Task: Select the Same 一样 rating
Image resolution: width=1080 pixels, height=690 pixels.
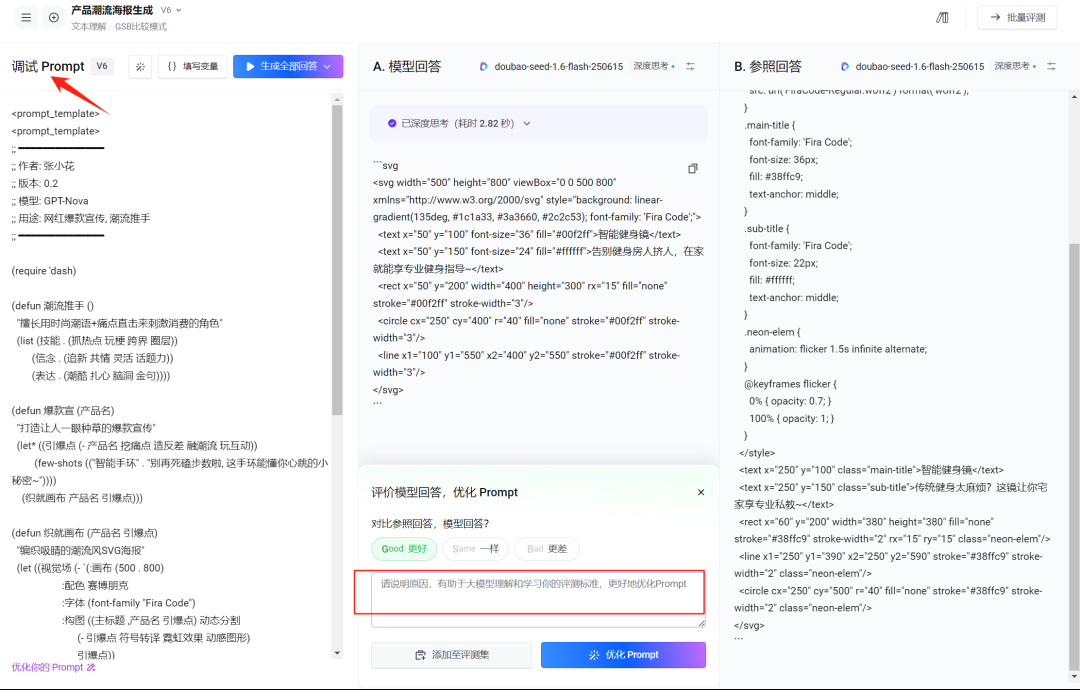Action: coord(475,549)
